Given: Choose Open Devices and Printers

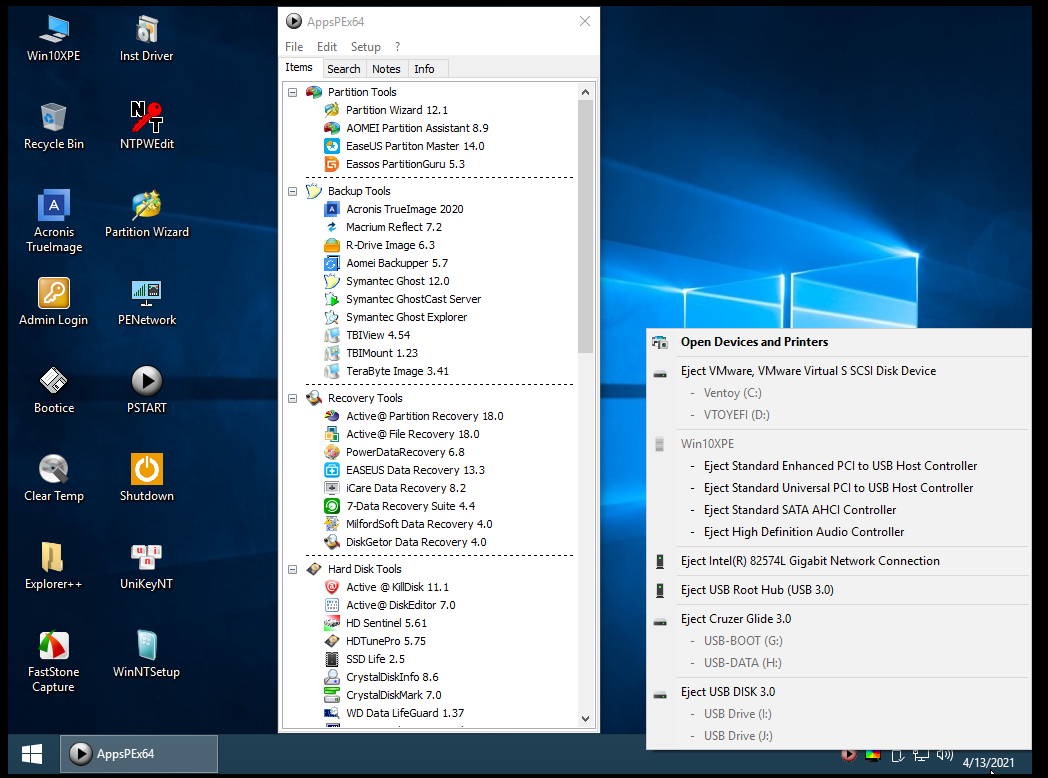Looking at the screenshot, I should [x=838, y=342].
